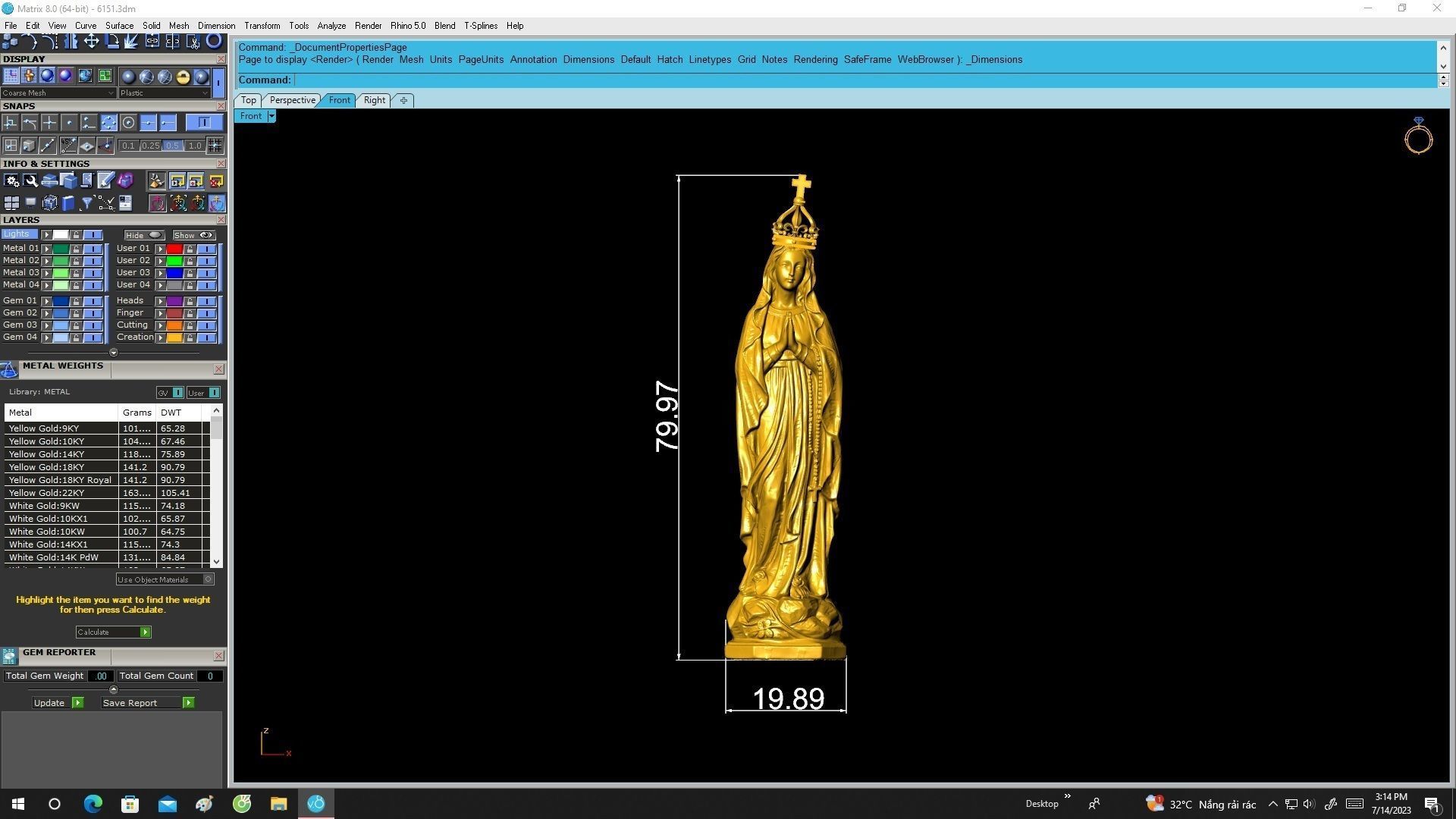The width and height of the screenshot is (1456, 819).
Task: Click the scale icon beside Metal Weights
Action: tap(9, 369)
